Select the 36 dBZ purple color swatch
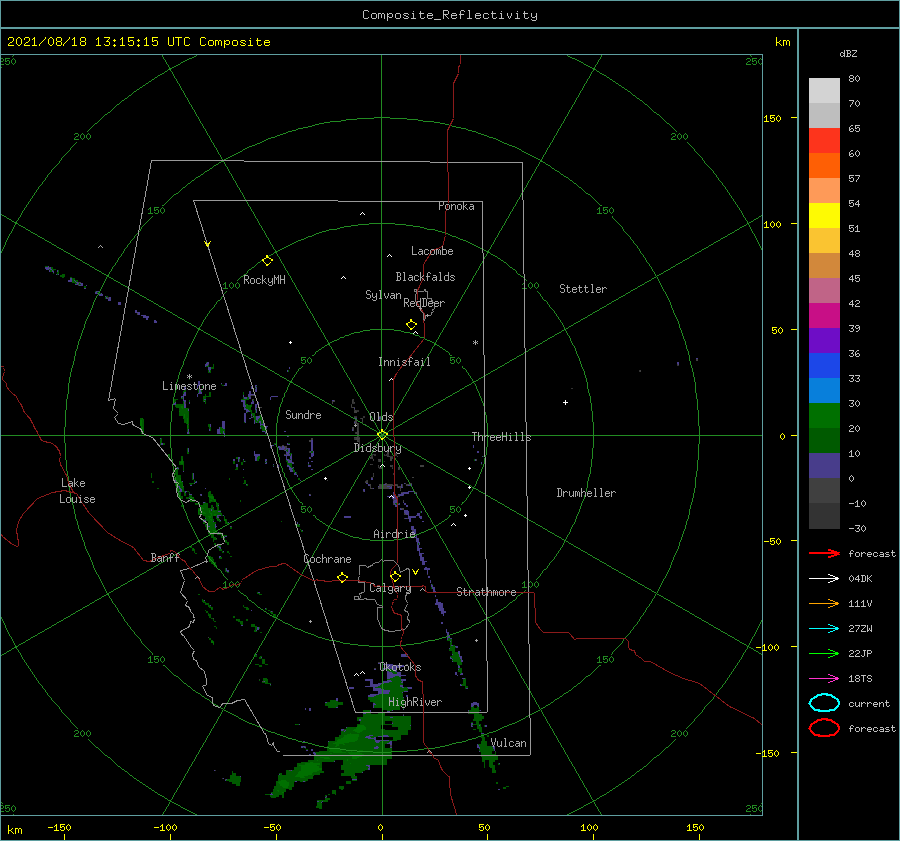The image size is (900, 841). [x=824, y=341]
